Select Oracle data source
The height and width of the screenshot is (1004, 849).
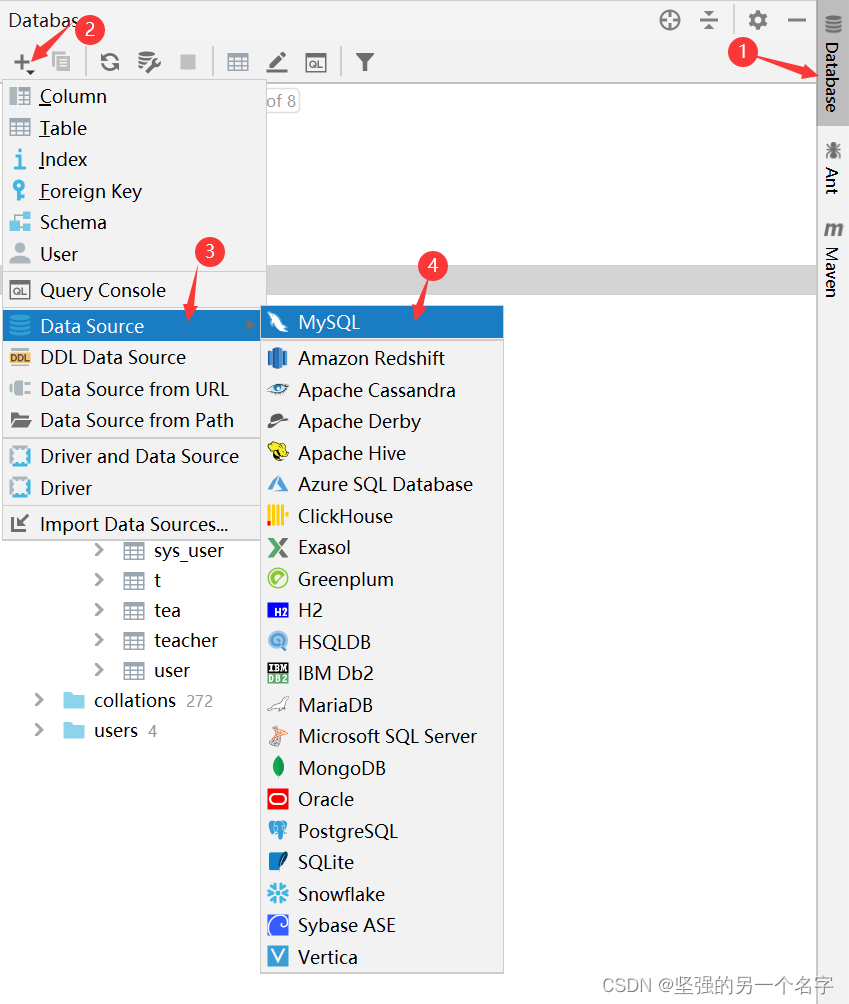click(x=382, y=800)
